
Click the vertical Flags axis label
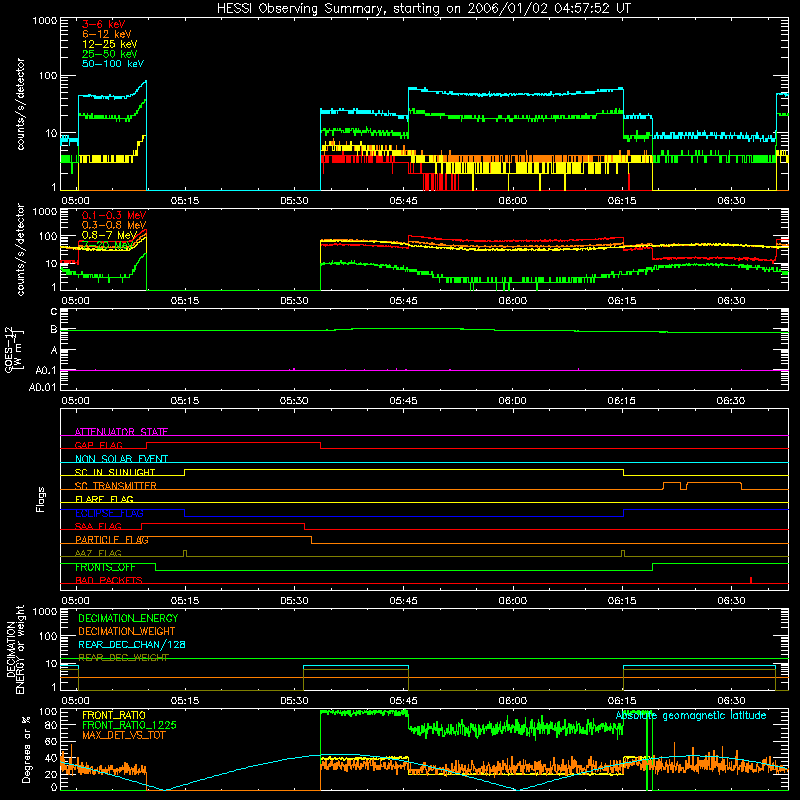pyautogui.click(x=41, y=499)
